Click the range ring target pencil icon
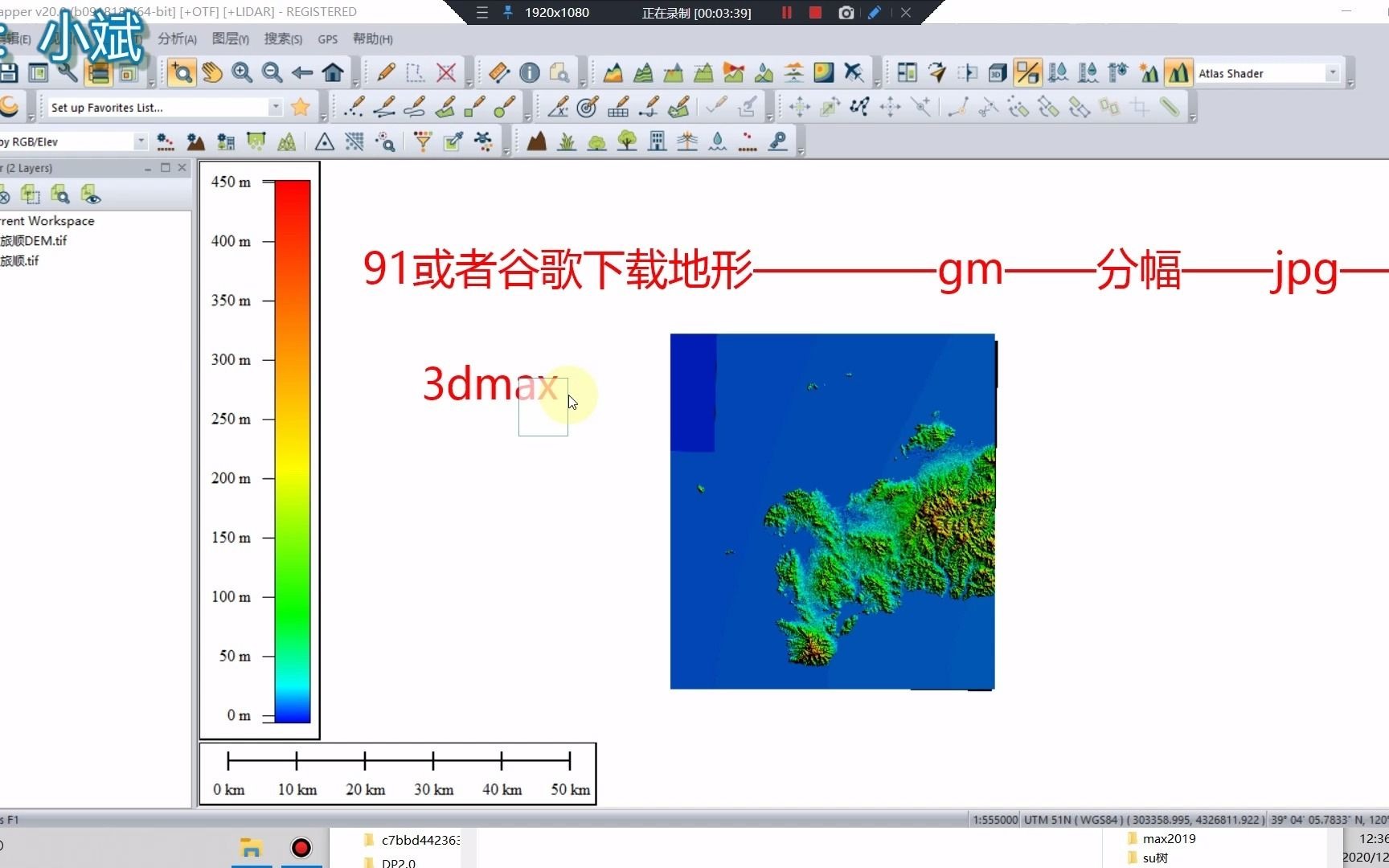The height and width of the screenshot is (868, 1389). point(588,107)
